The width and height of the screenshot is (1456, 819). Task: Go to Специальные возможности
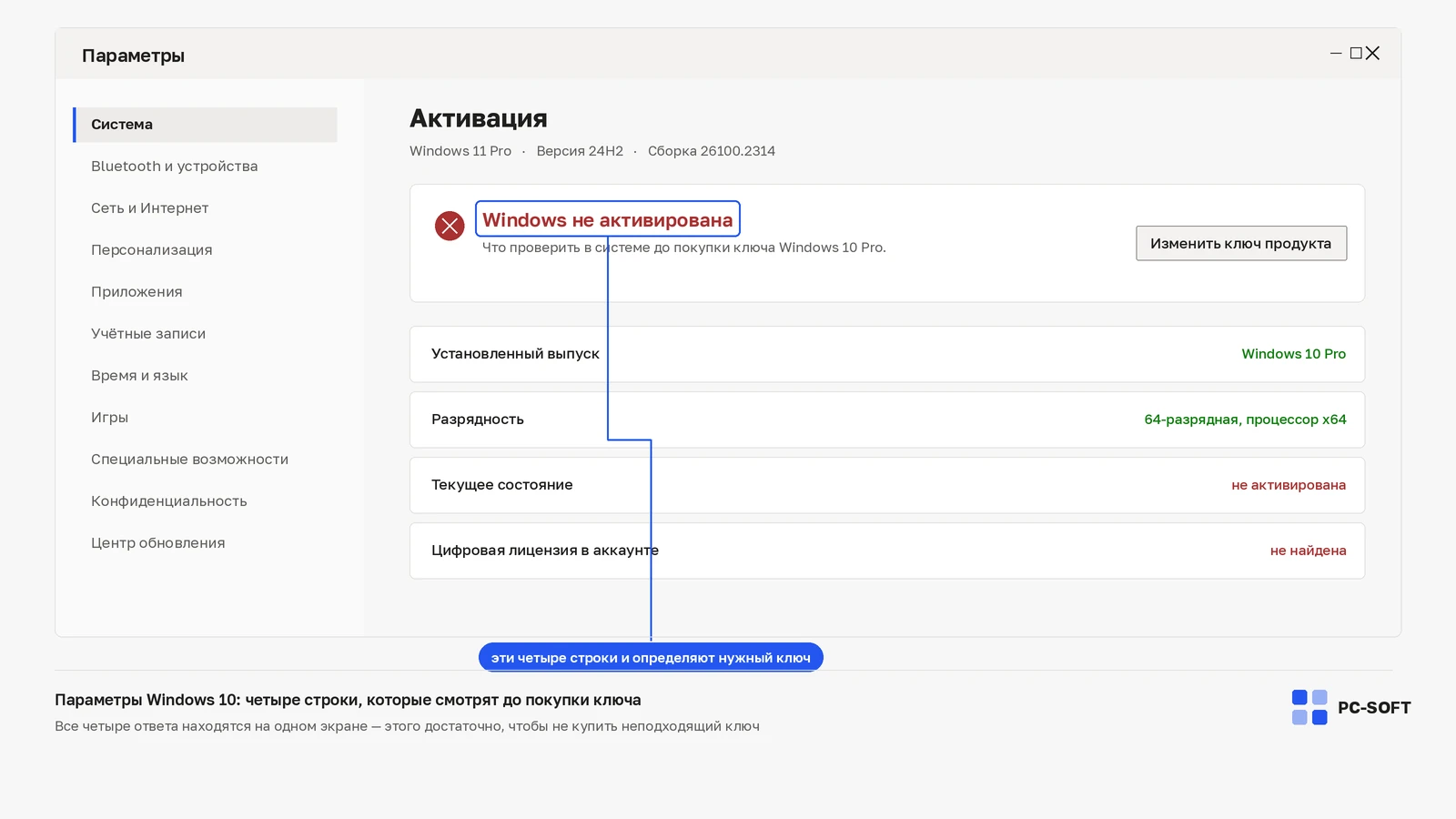point(189,460)
